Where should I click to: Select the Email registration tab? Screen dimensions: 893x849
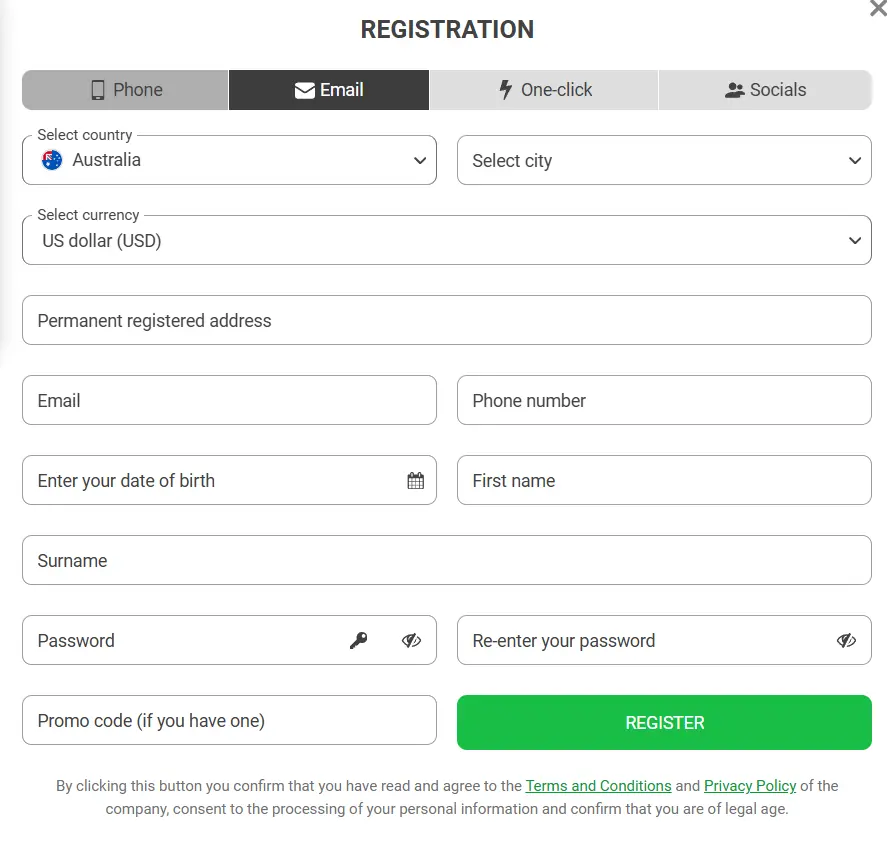[329, 90]
